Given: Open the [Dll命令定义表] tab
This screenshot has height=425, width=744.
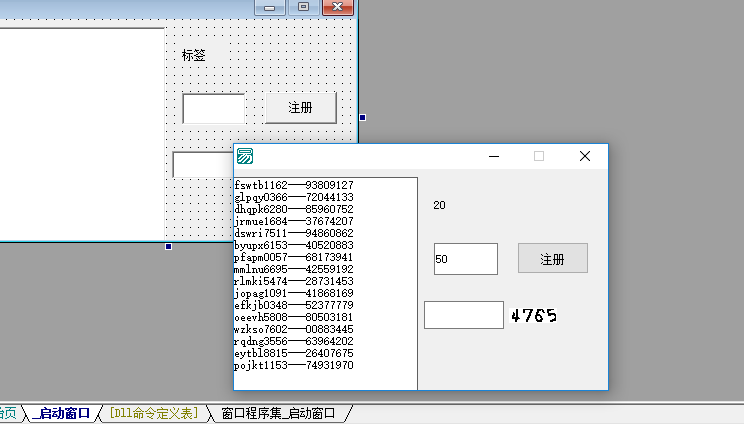Looking at the screenshot, I should [155, 413].
